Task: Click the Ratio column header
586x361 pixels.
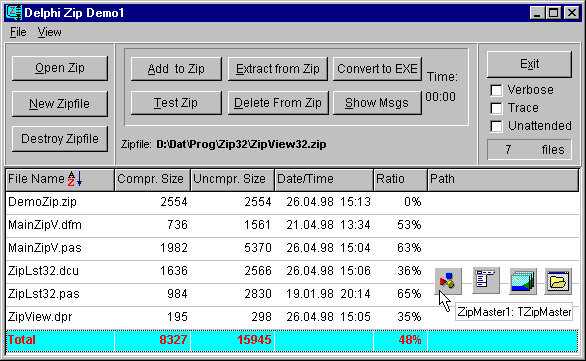Action: point(400,179)
